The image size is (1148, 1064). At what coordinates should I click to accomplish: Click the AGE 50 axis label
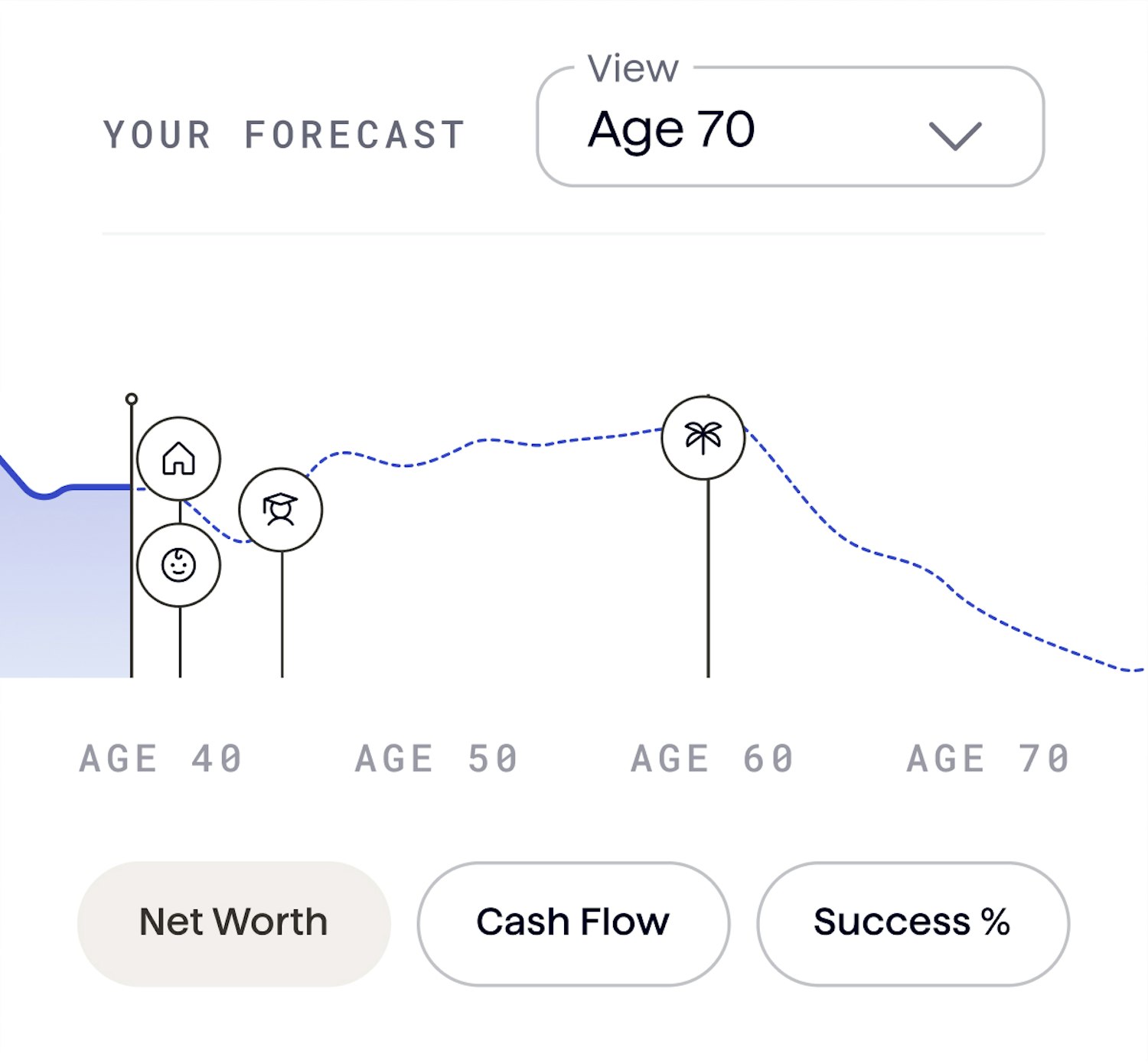(437, 759)
